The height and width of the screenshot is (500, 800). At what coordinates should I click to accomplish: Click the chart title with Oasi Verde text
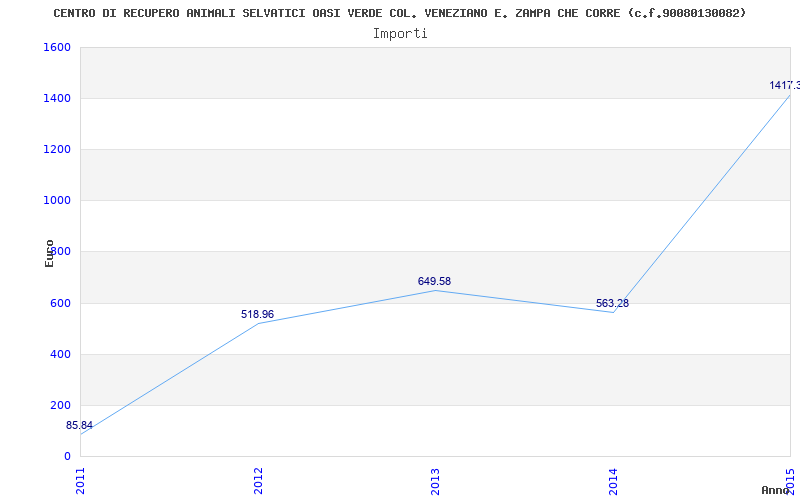tap(399, 13)
